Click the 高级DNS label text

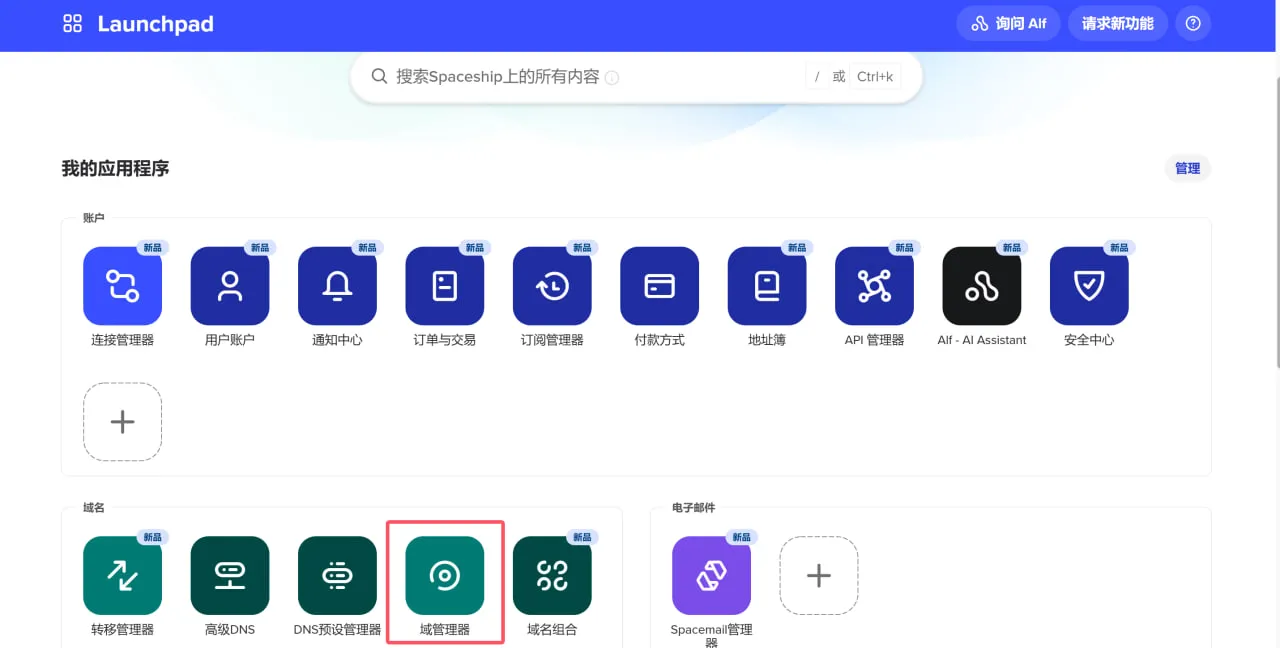tap(230, 630)
